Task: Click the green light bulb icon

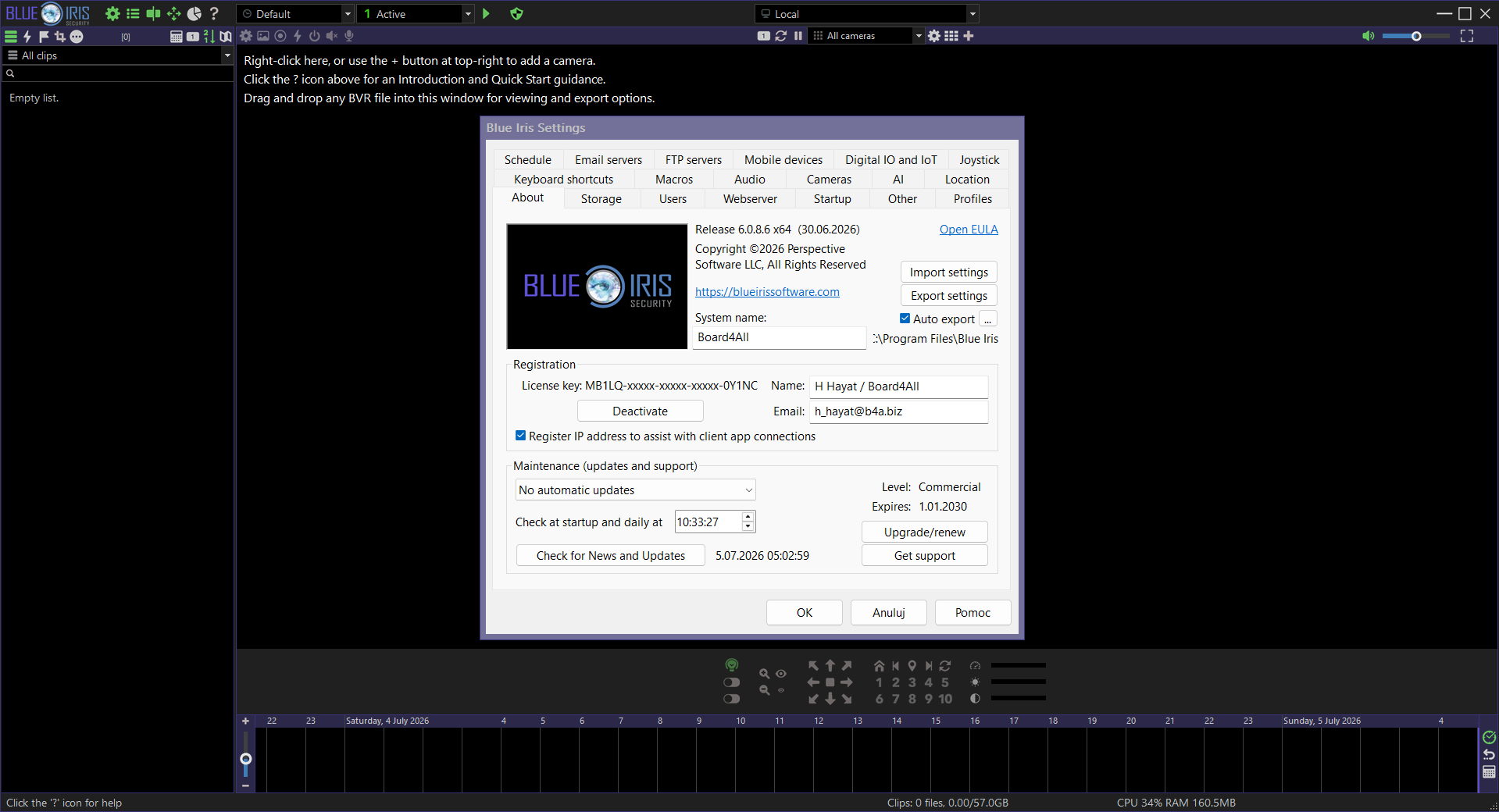Action: [x=732, y=665]
